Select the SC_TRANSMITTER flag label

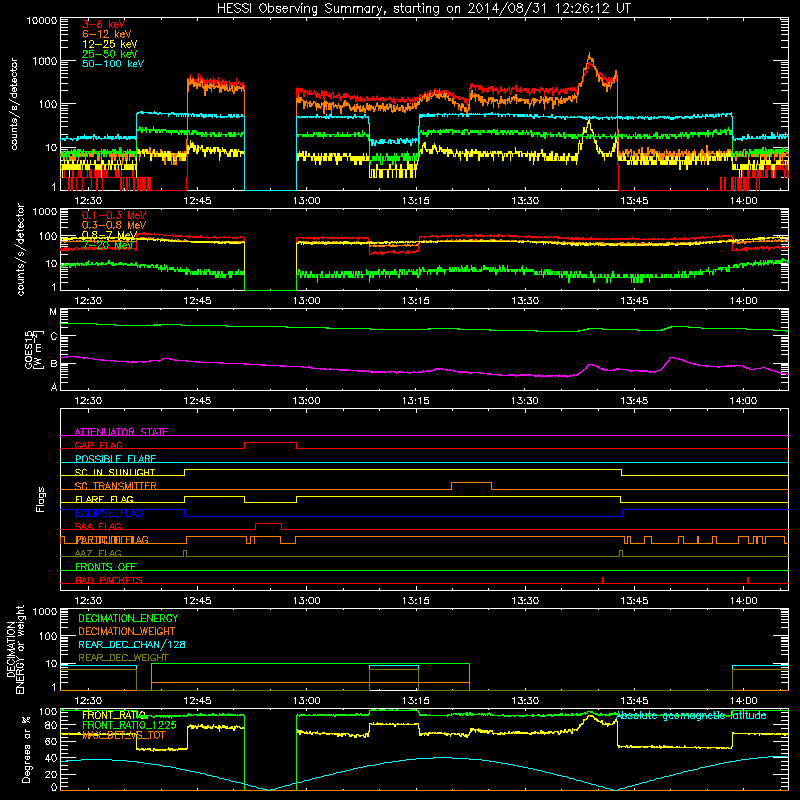pyautogui.click(x=116, y=486)
